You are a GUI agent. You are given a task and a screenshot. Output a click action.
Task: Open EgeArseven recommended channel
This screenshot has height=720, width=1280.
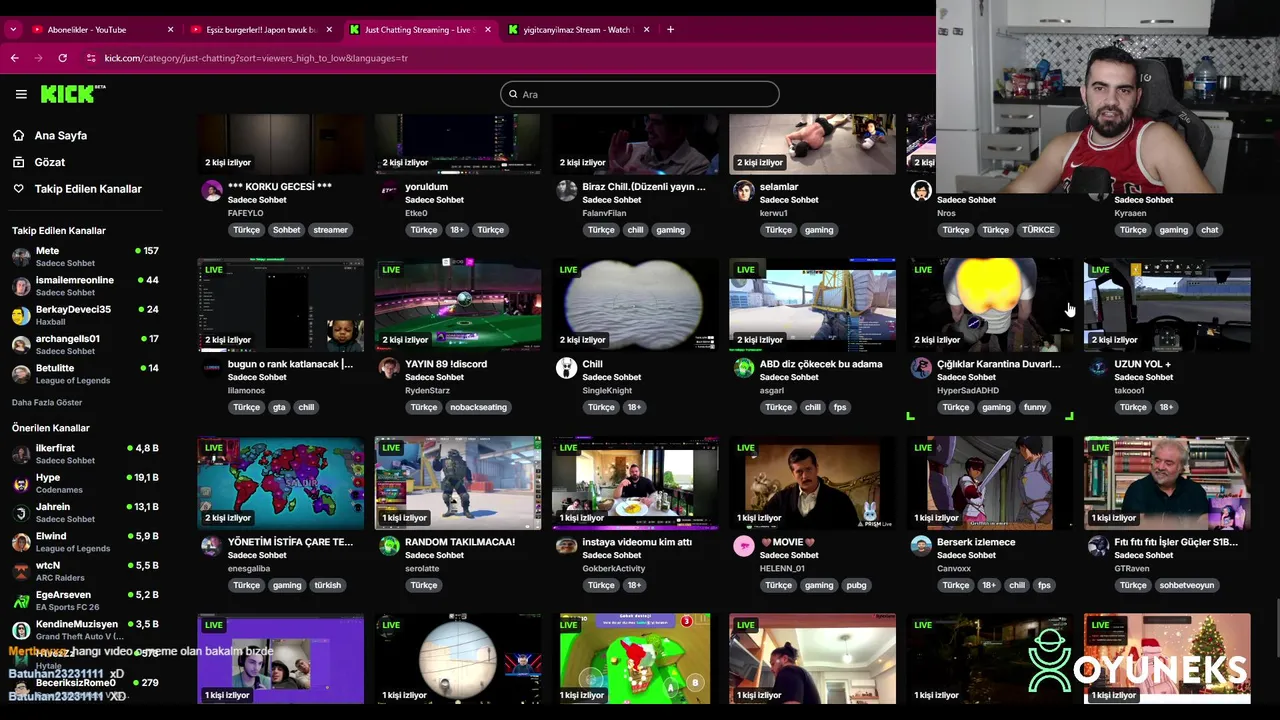coord(85,600)
